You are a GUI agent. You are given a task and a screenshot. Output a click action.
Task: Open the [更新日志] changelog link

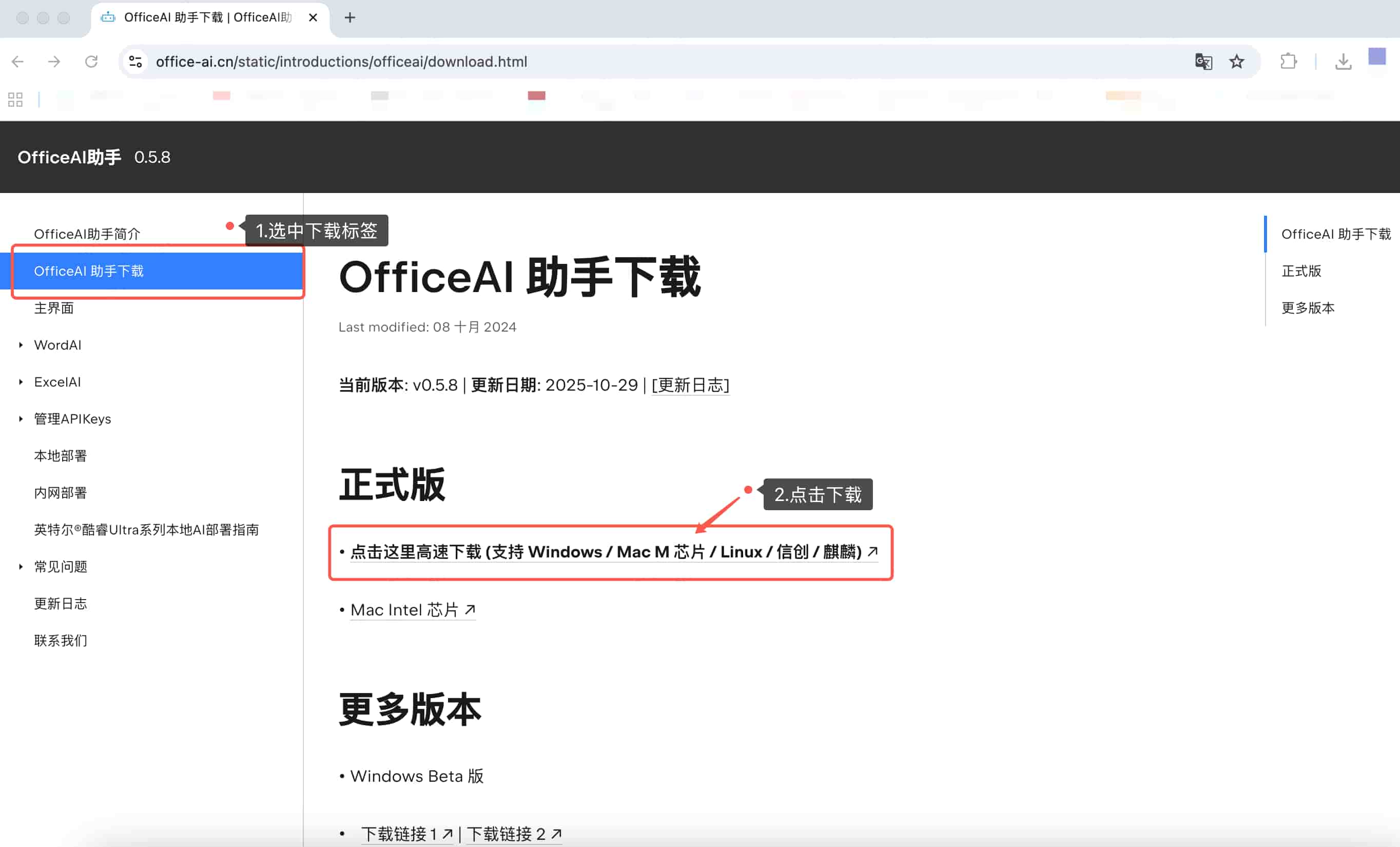pos(691,386)
